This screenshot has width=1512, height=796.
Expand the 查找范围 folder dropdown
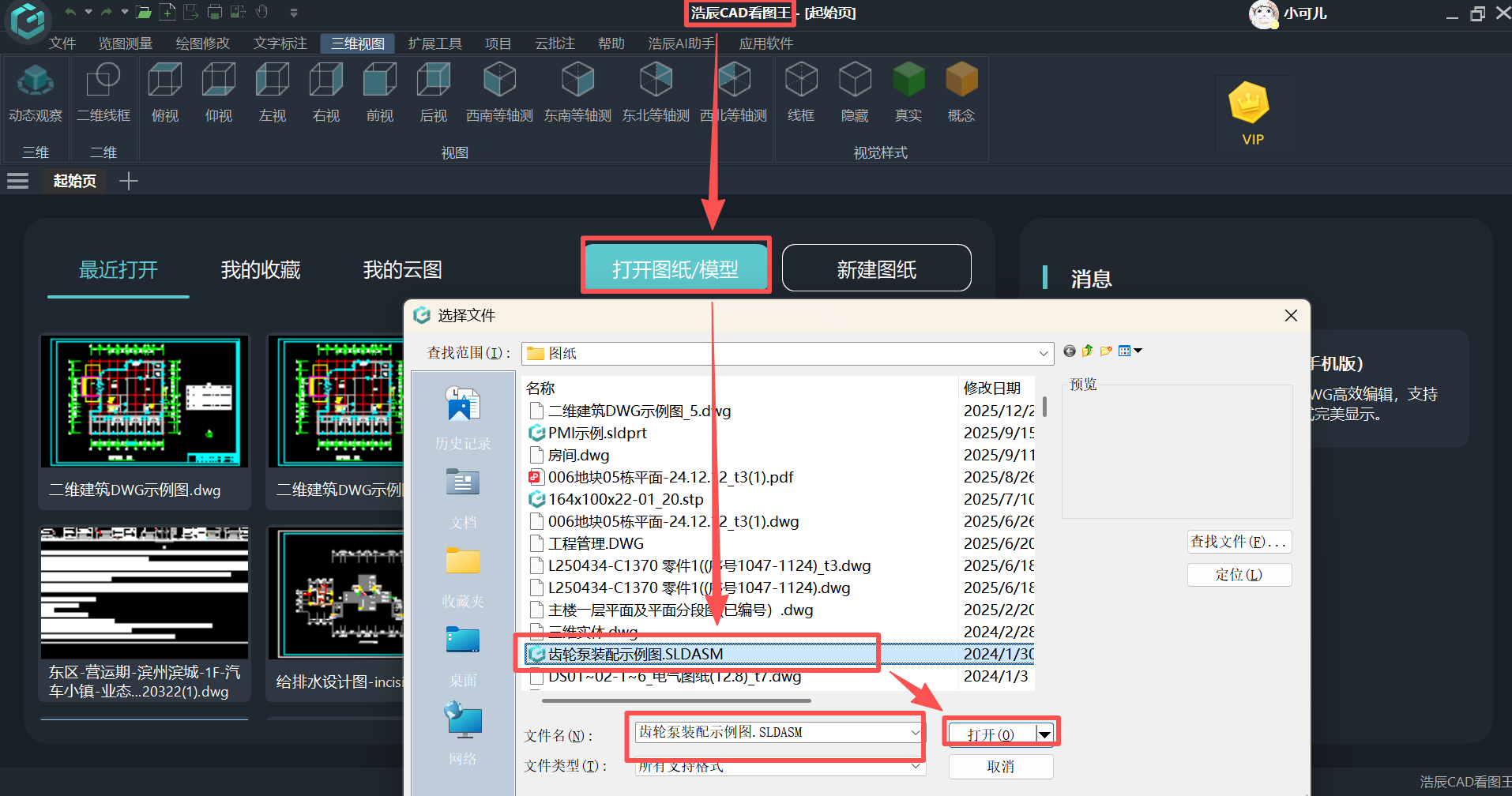(x=1044, y=353)
